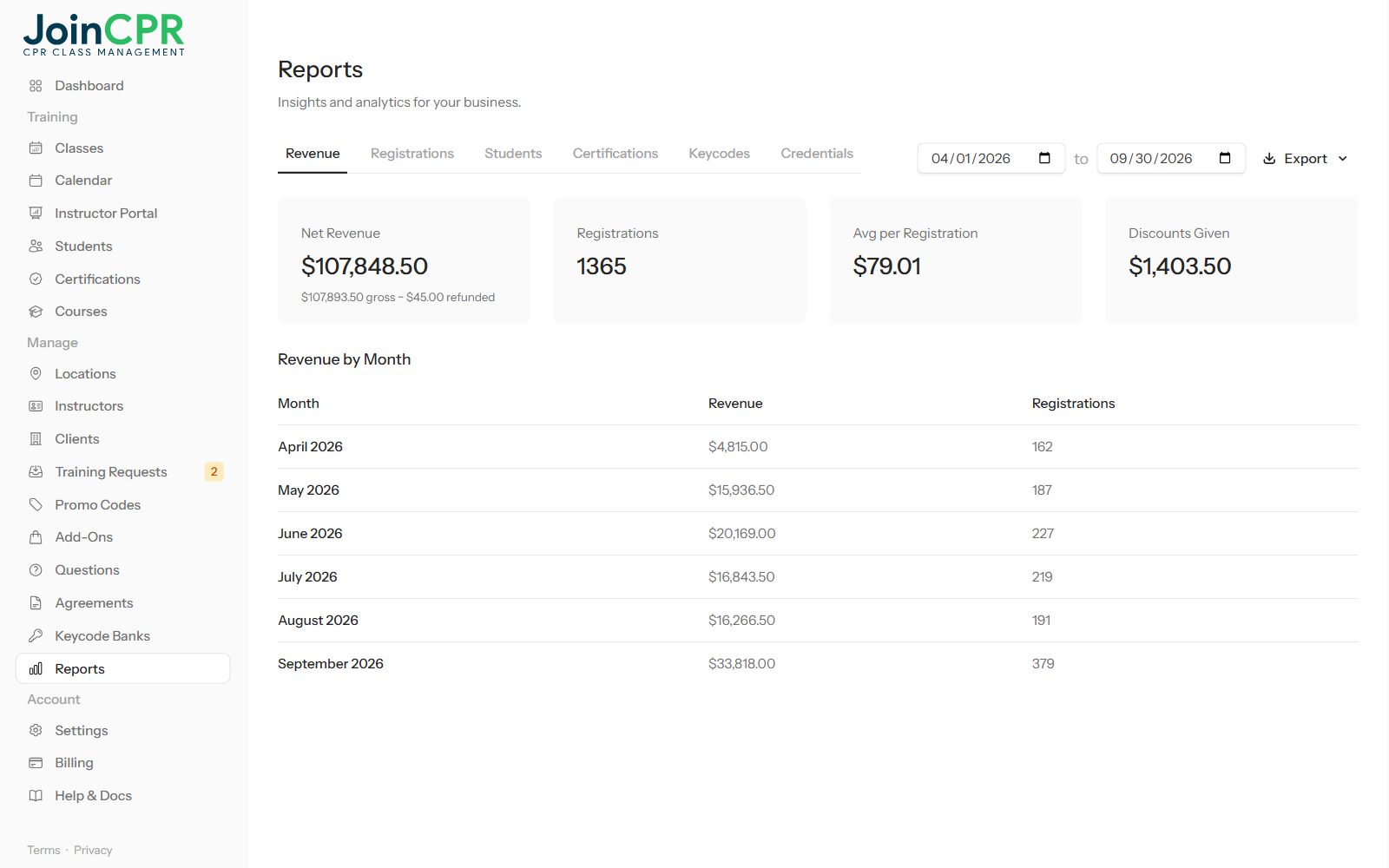Select the Keycodes tab

click(x=720, y=154)
